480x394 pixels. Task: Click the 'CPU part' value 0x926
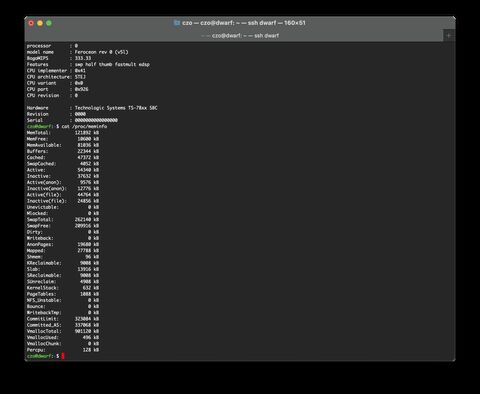tap(81, 89)
